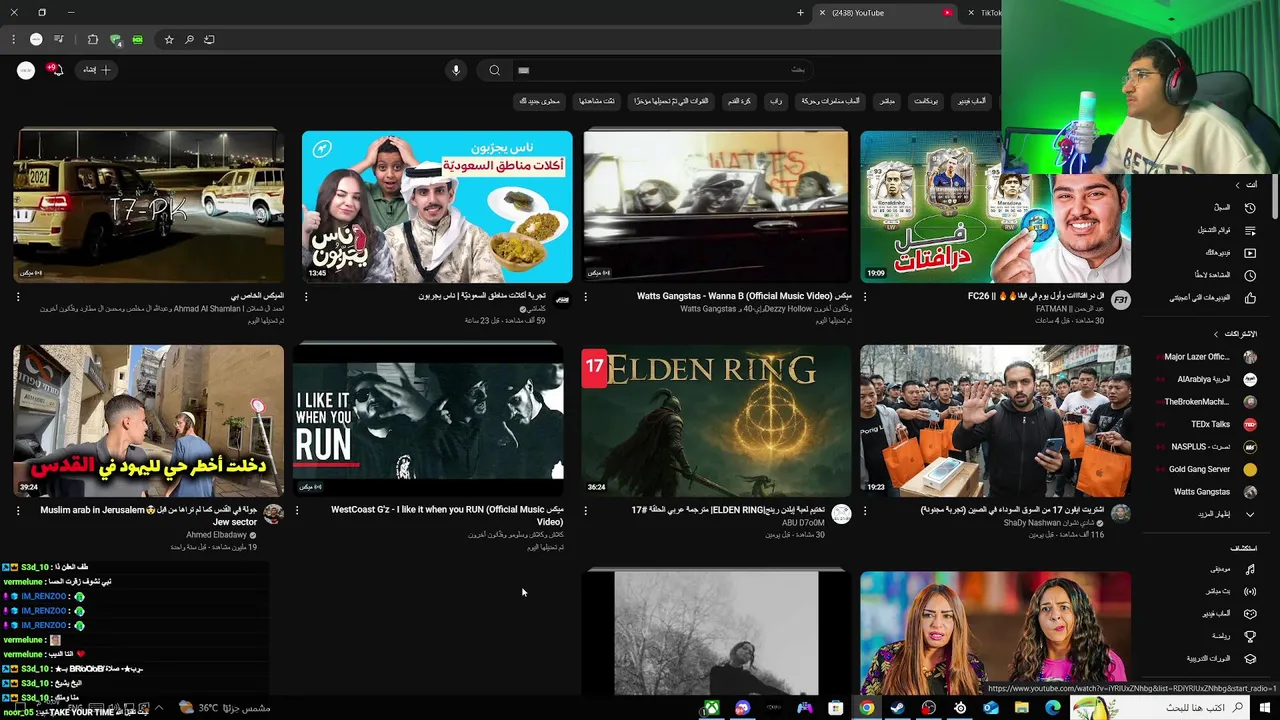This screenshot has width=1280, height=720.
Task: Open the YouTube account avatar menu
Action: pos(26,70)
